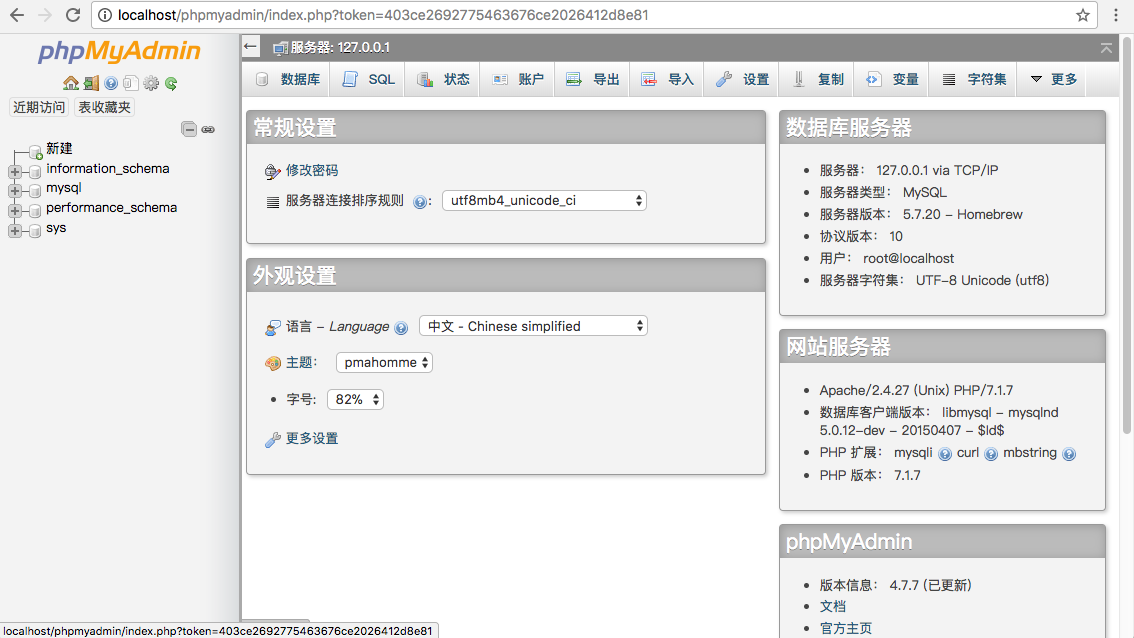Open MySQL documentation page icon in sidebar

pos(130,83)
